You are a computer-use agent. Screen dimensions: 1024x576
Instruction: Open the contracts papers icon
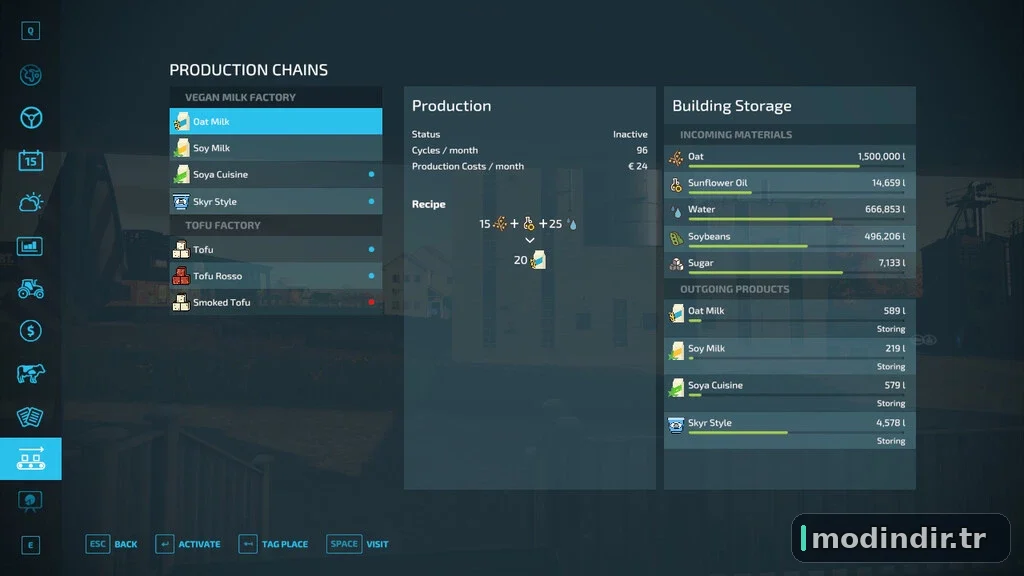click(x=31, y=417)
